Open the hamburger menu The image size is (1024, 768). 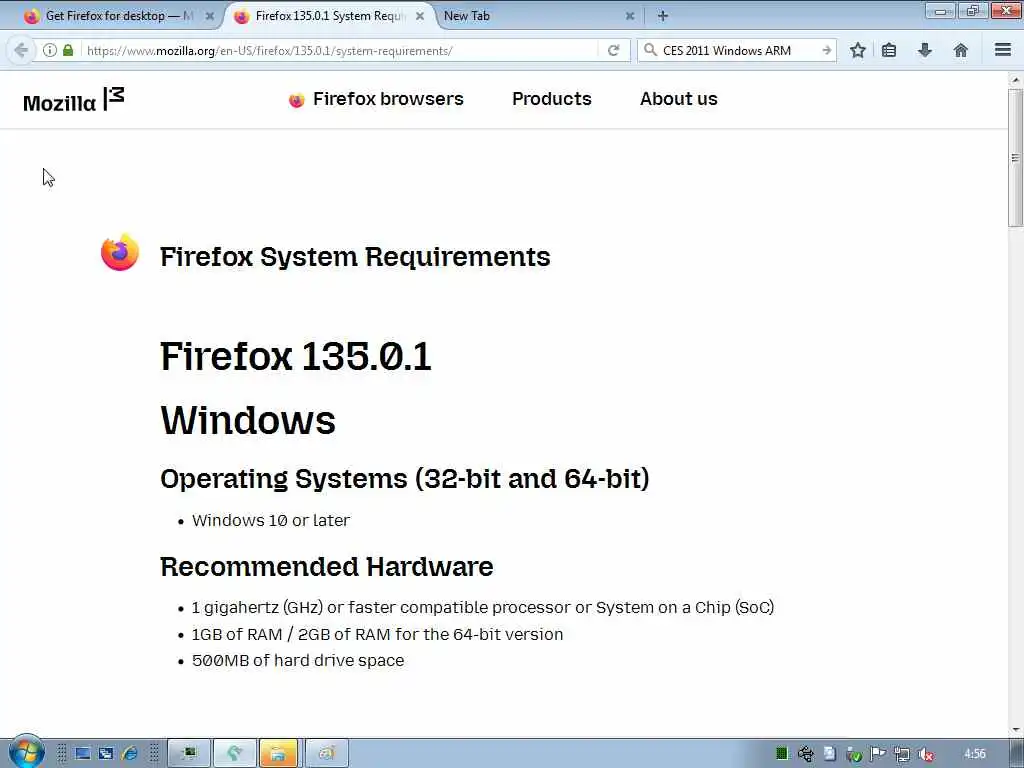click(x=1003, y=50)
